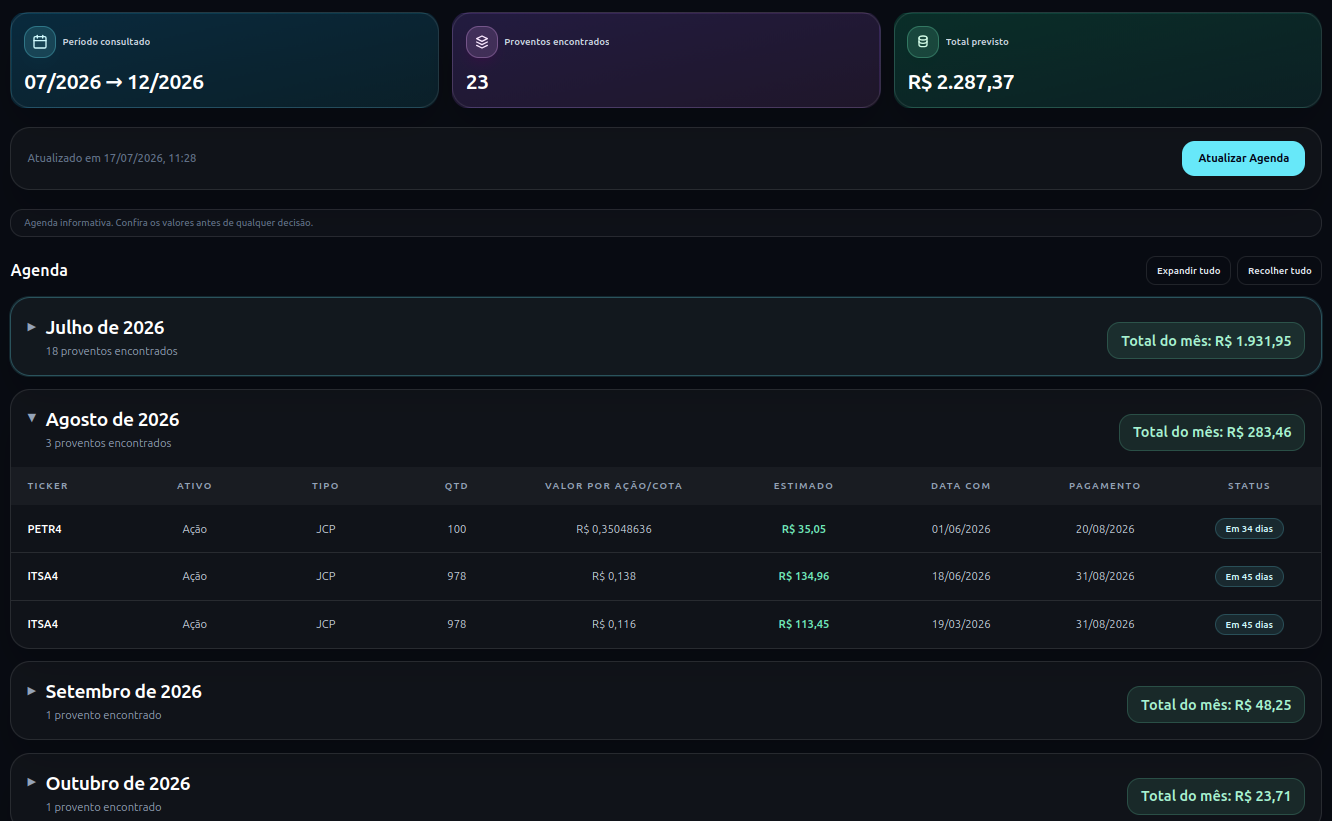
Task: Click the total previsto R$ 2.287,37 value
Action: pos(961,82)
